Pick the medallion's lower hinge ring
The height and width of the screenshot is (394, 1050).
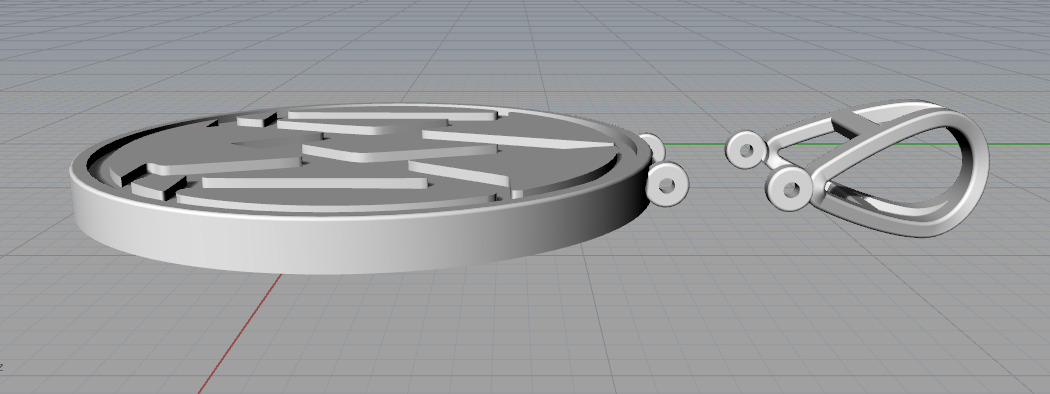click(x=668, y=184)
